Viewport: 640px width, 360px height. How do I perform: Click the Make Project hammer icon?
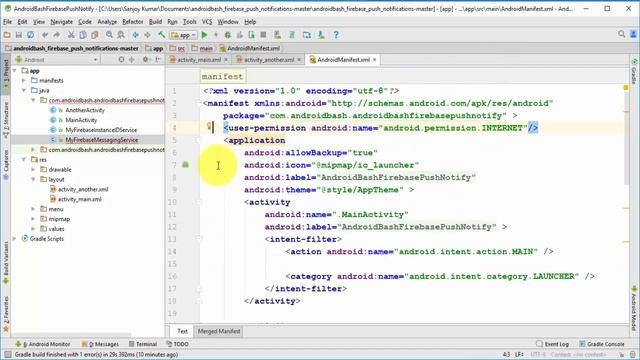(162, 35)
